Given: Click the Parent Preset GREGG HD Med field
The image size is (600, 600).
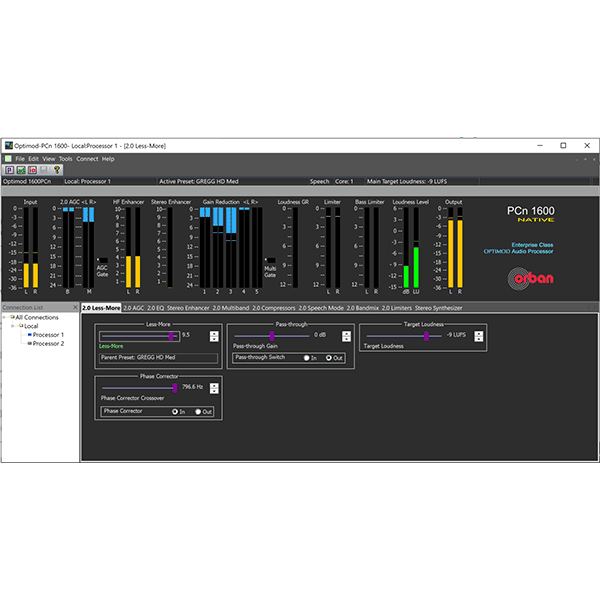Looking at the screenshot, I should click(157, 357).
